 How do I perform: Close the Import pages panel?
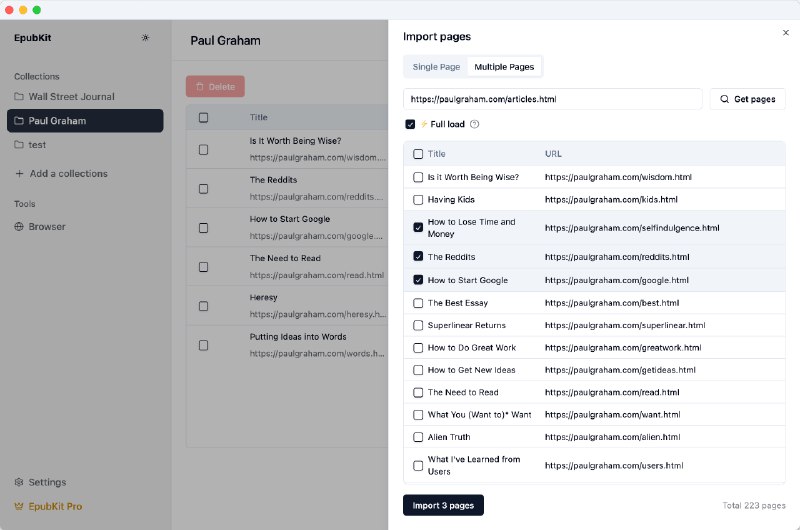[x=785, y=33]
